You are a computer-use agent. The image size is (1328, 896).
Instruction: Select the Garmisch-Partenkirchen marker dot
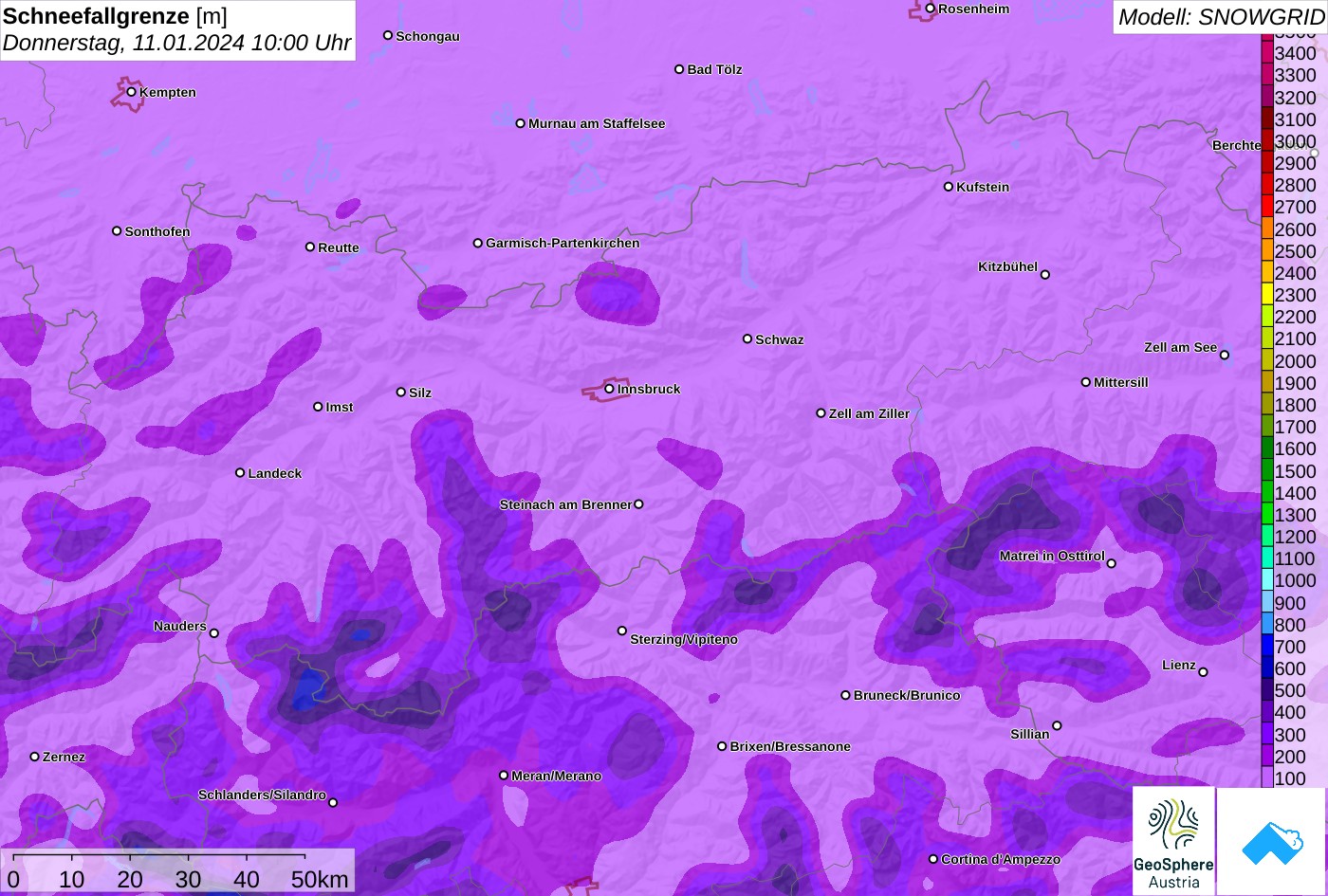click(x=478, y=243)
